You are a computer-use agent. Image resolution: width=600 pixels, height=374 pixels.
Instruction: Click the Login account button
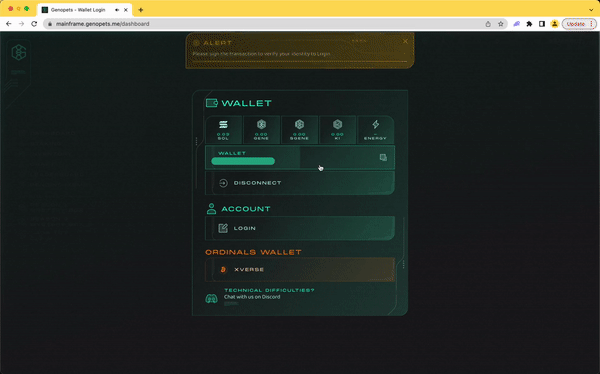[x=300, y=228]
